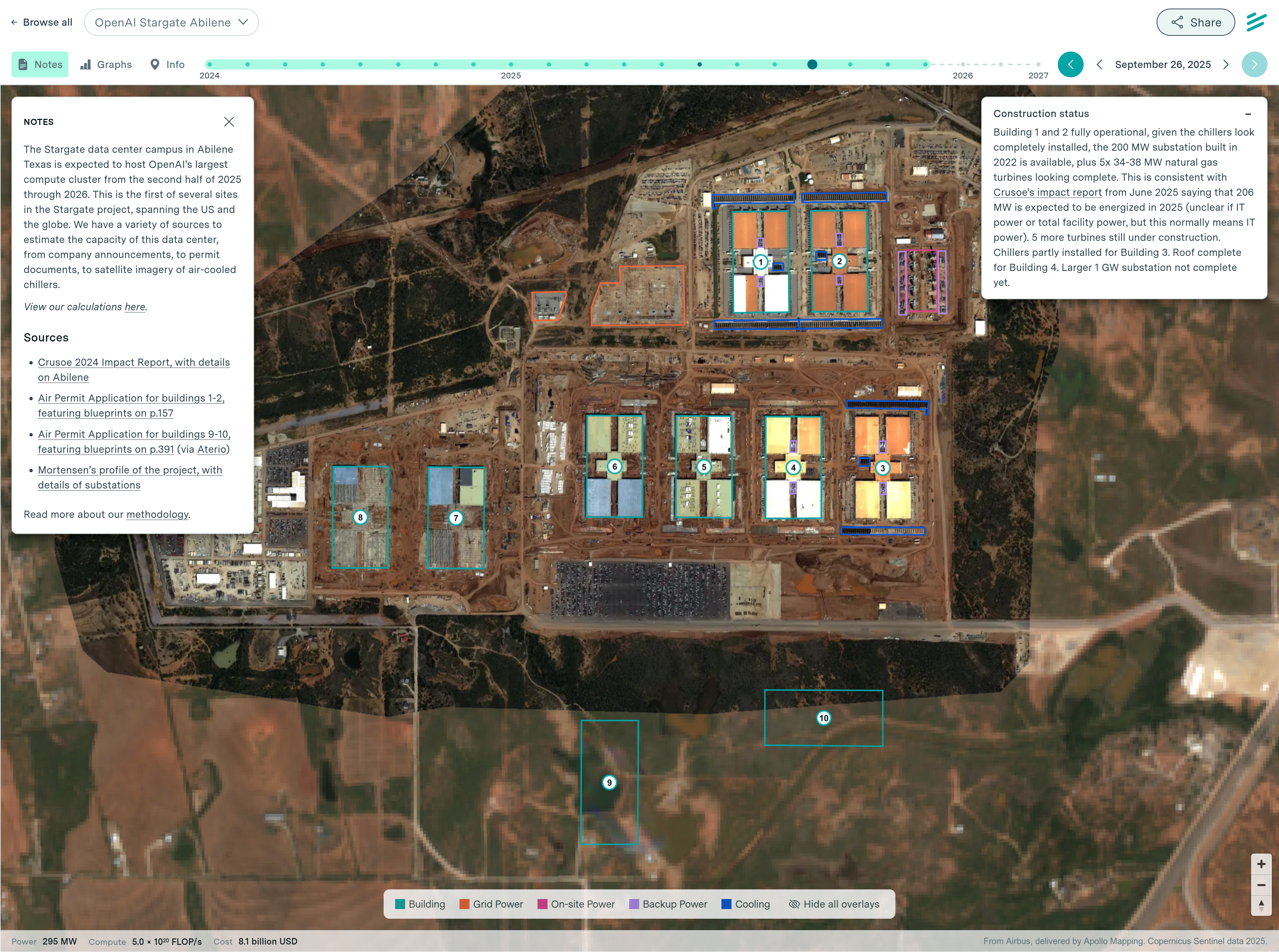Click the Share button

[1196, 23]
